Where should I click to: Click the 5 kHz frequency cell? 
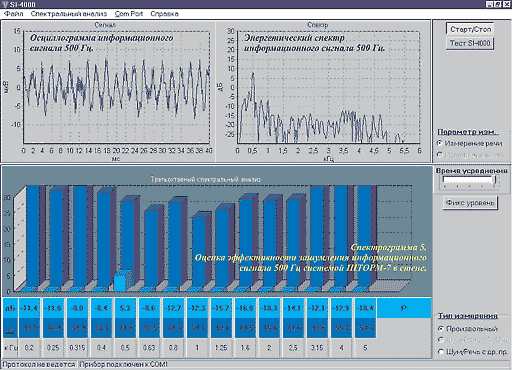(365, 348)
